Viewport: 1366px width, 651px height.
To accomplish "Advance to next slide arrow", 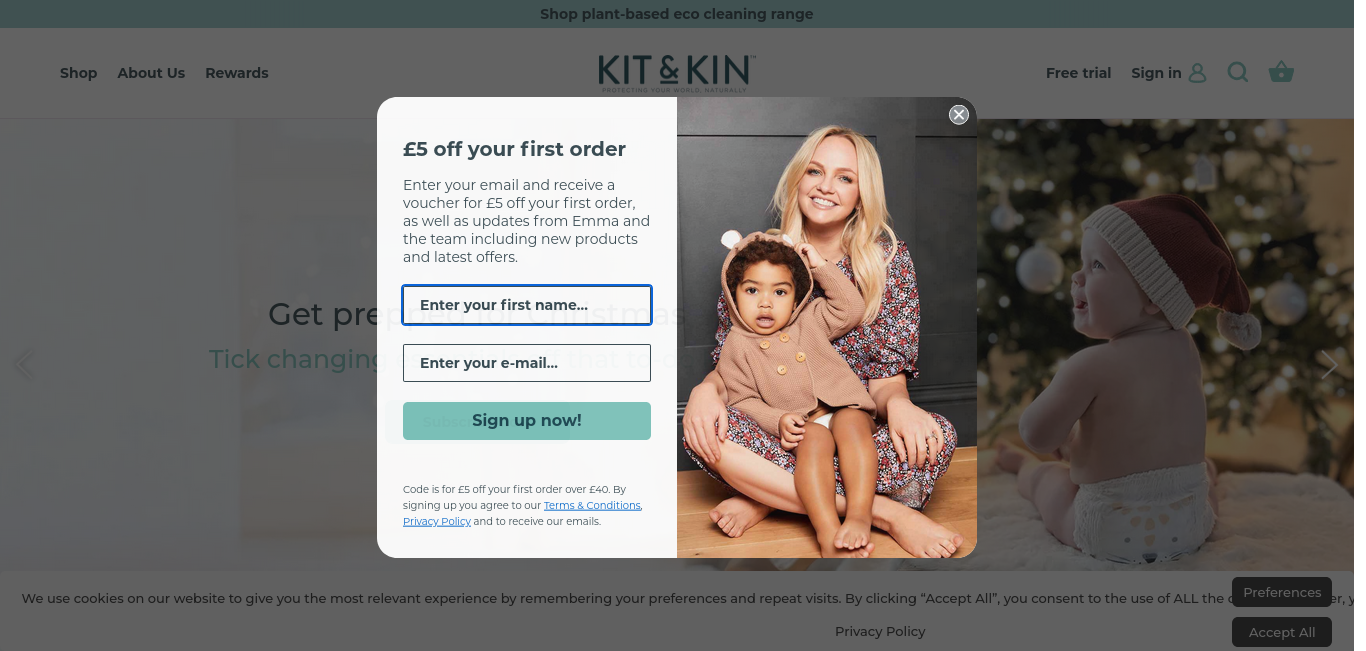I will click(1329, 364).
